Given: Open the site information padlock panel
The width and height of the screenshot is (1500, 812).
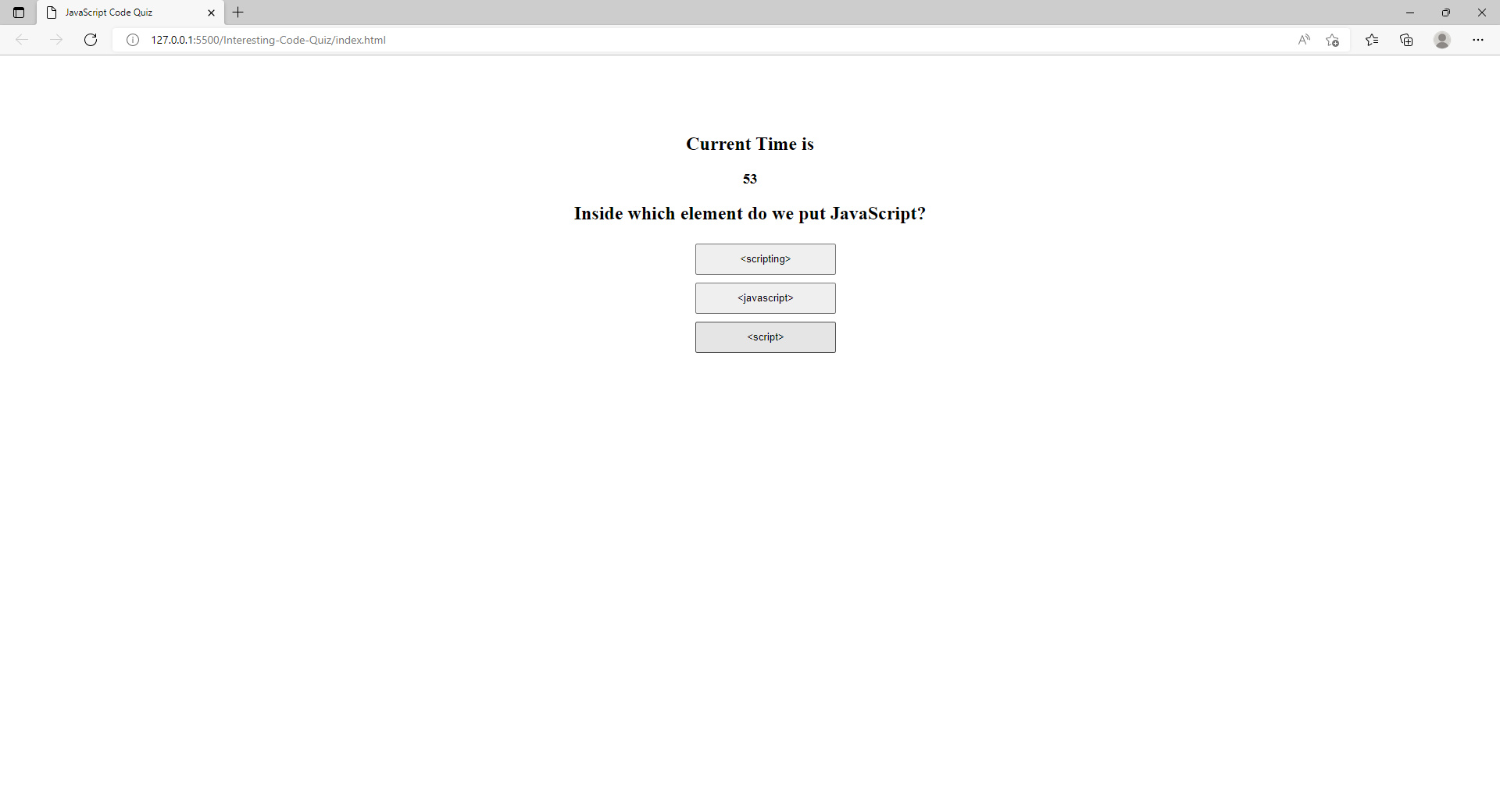Looking at the screenshot, I should [133, 40].
